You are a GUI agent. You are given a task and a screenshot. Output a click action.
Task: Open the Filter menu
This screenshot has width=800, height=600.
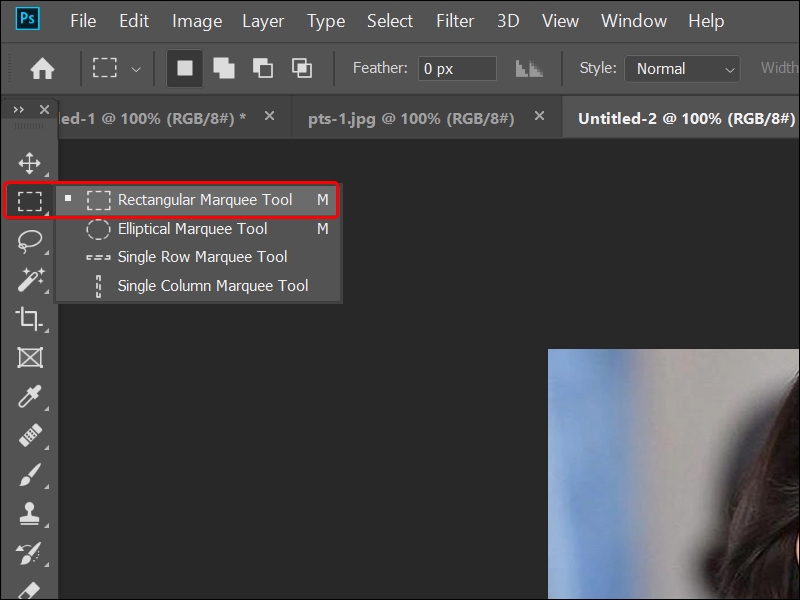click(x=455, y=20)
